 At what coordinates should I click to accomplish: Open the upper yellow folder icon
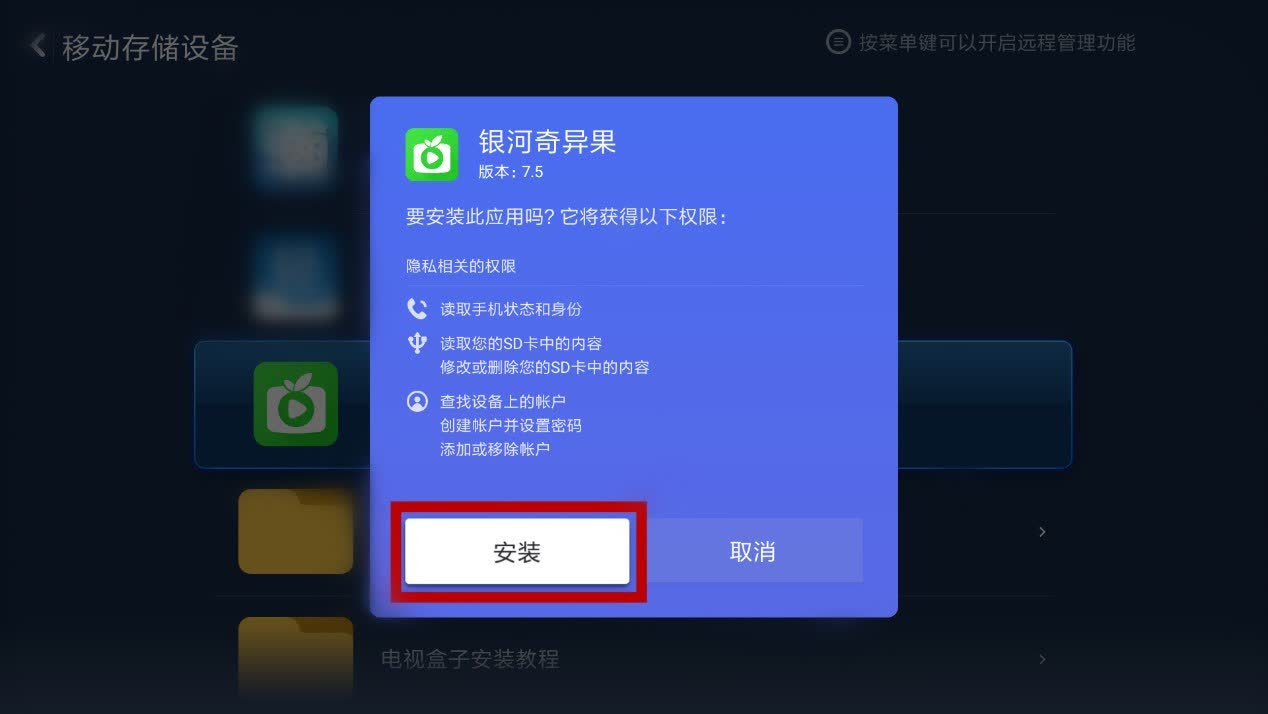[x=295, y=532]
